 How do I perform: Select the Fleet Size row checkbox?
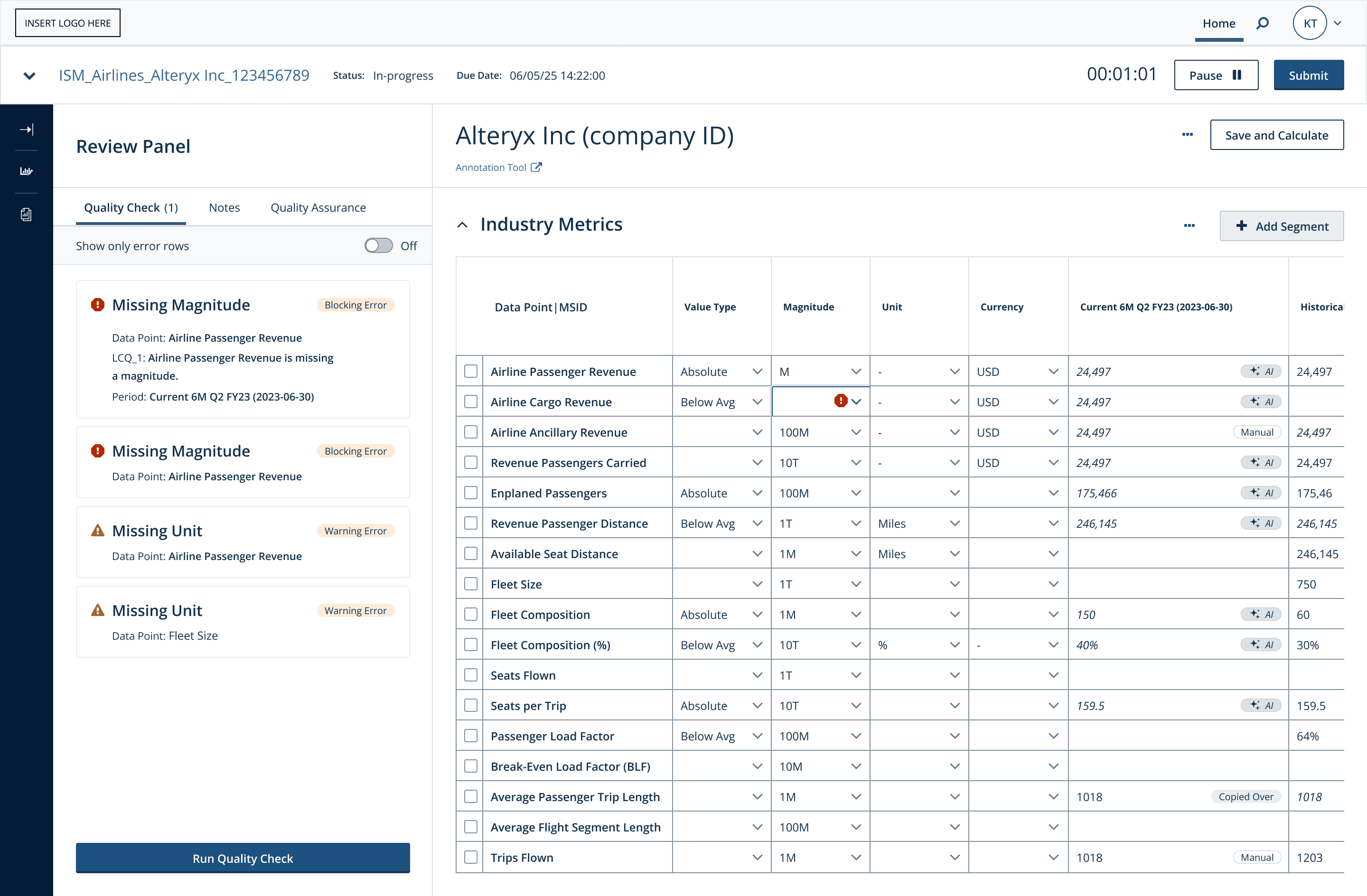point(470,584)
